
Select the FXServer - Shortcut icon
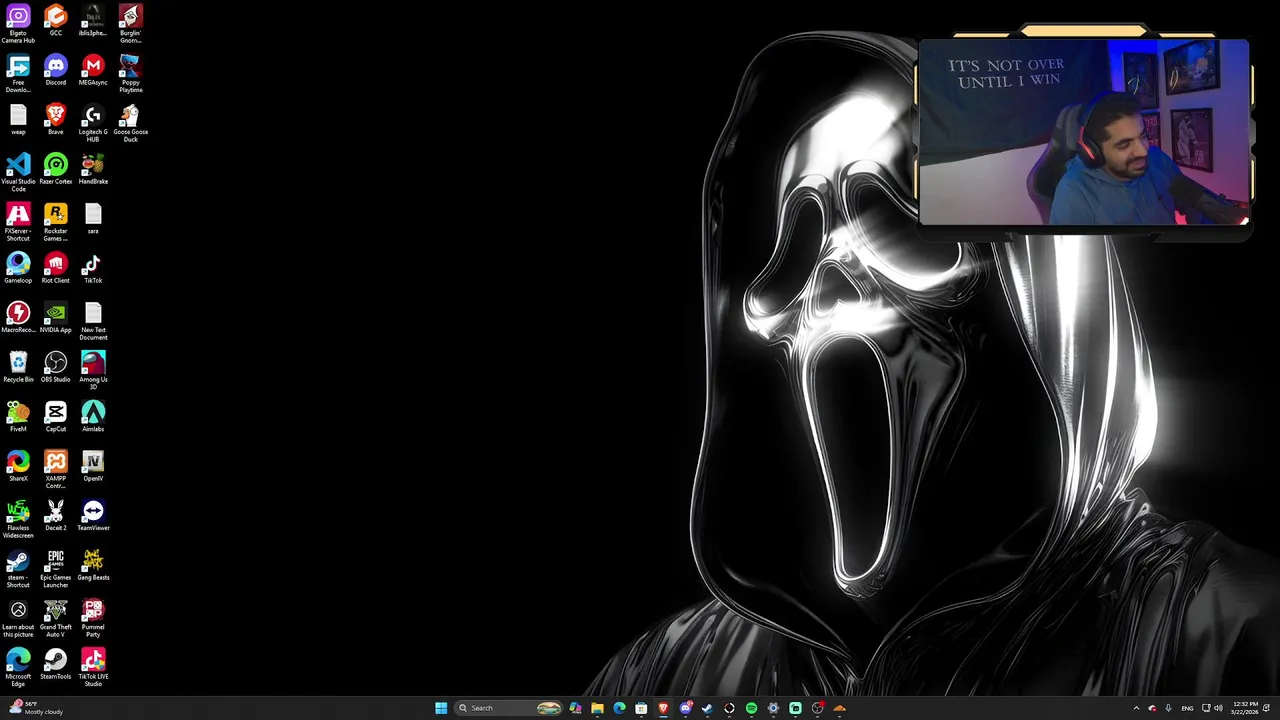(18, 223)
